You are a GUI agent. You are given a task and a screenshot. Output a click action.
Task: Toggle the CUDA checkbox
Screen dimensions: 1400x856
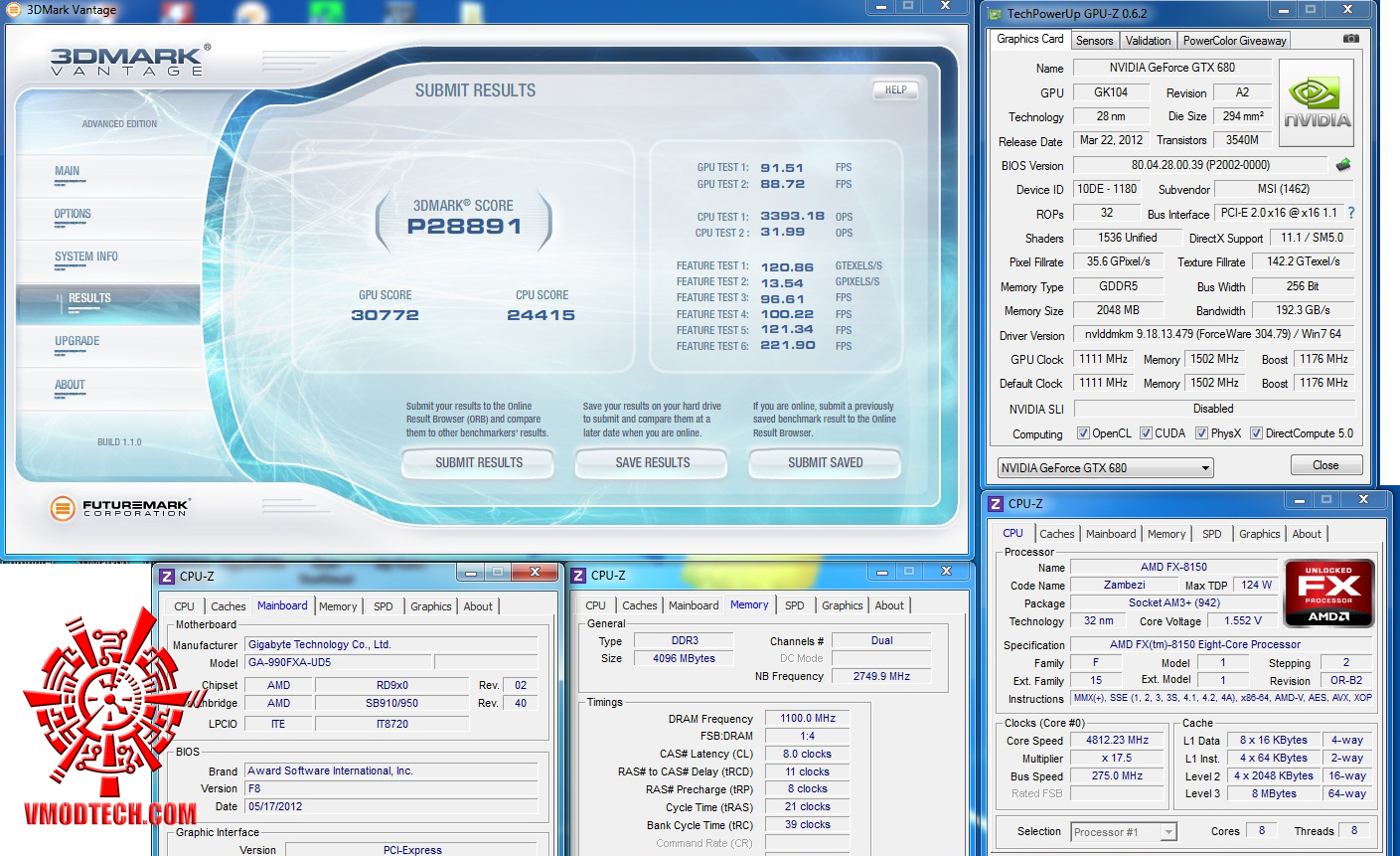tap(1147, 433)
